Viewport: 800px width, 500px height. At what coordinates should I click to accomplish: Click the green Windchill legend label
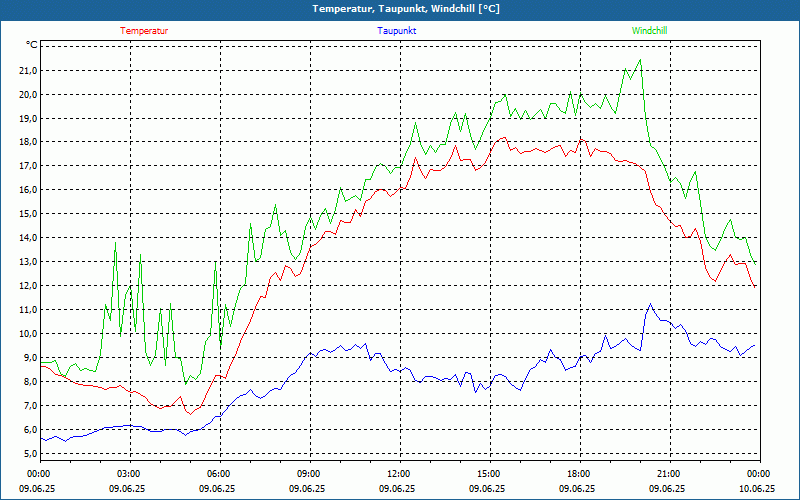click(649, 31)
